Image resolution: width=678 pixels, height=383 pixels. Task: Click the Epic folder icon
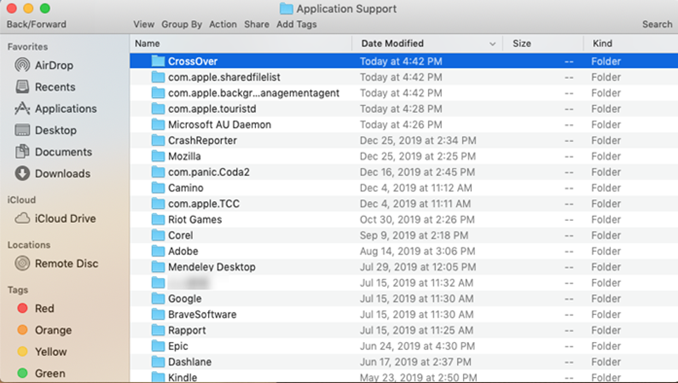click(158, 346)
